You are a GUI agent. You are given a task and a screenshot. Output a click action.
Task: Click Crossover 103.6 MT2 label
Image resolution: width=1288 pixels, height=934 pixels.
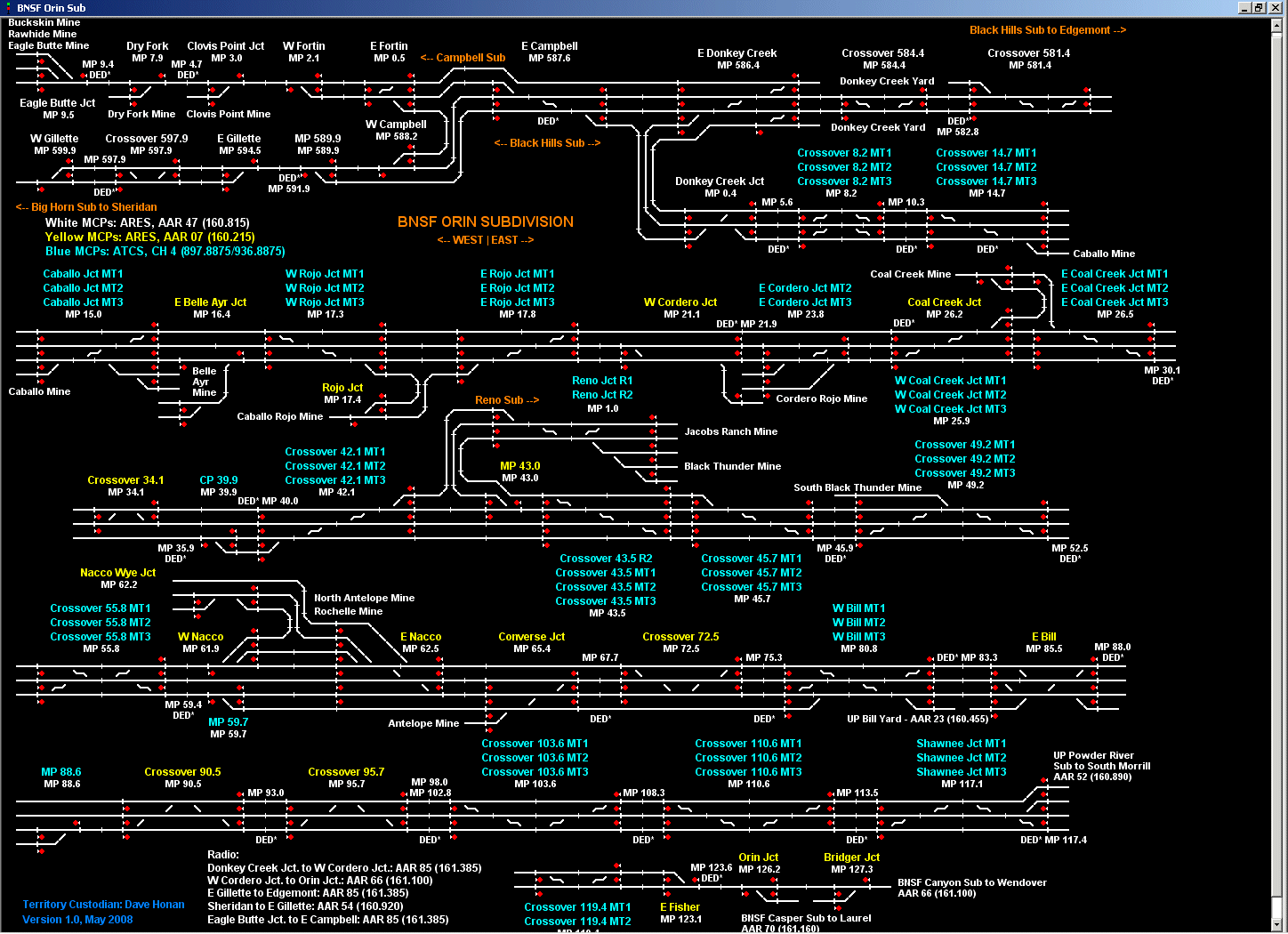[535, 758]
